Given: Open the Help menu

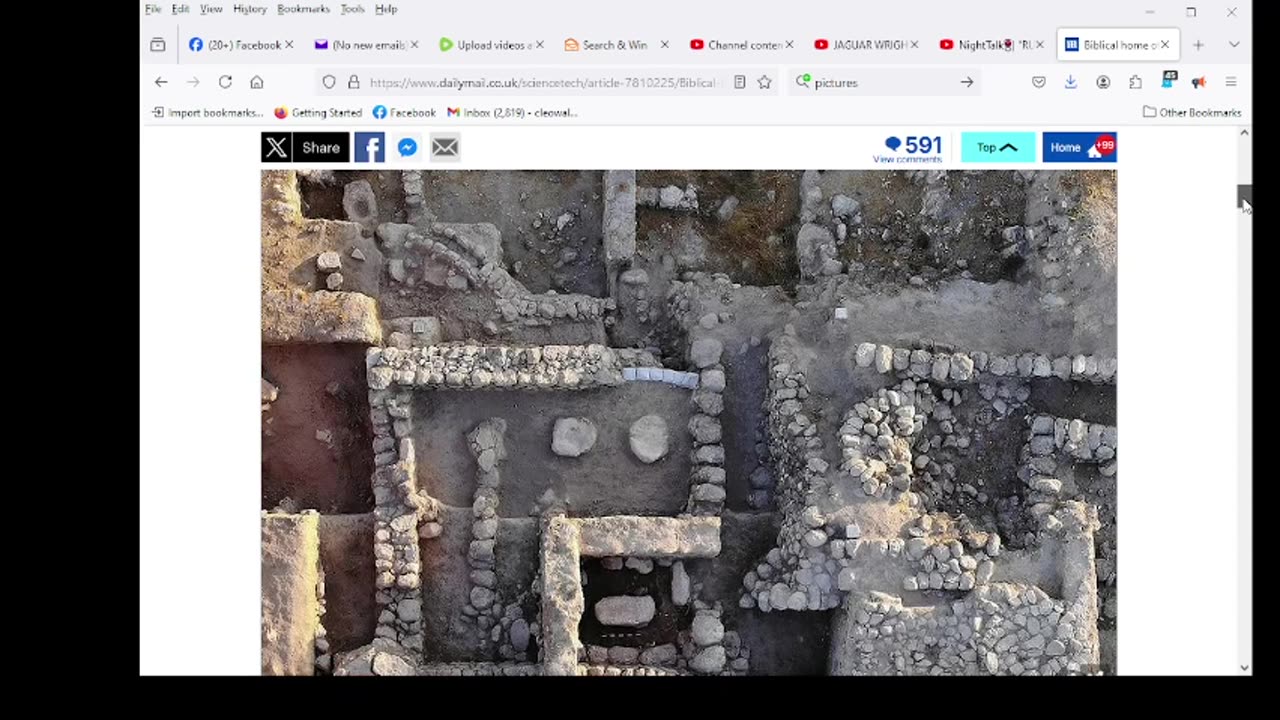Looking at the screenshot, I should click(386, 9).
